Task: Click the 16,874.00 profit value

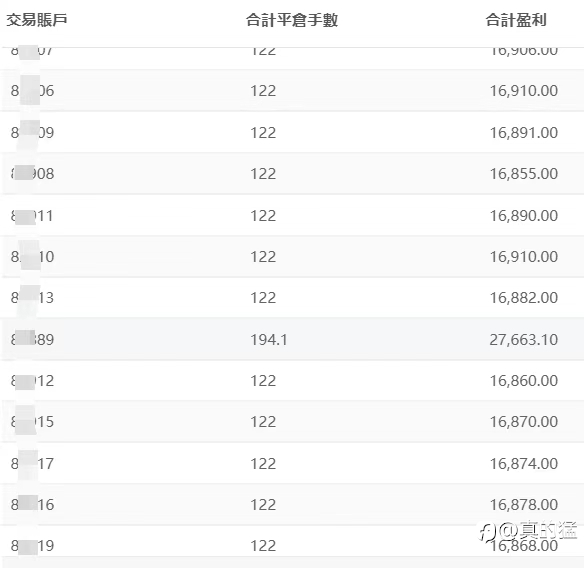Action: pyautogui.click(x=523, y=464)
